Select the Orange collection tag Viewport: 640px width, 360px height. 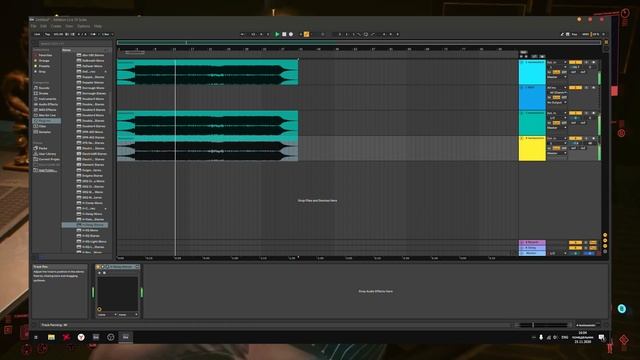pyautogui.click(x=44, y=60)
